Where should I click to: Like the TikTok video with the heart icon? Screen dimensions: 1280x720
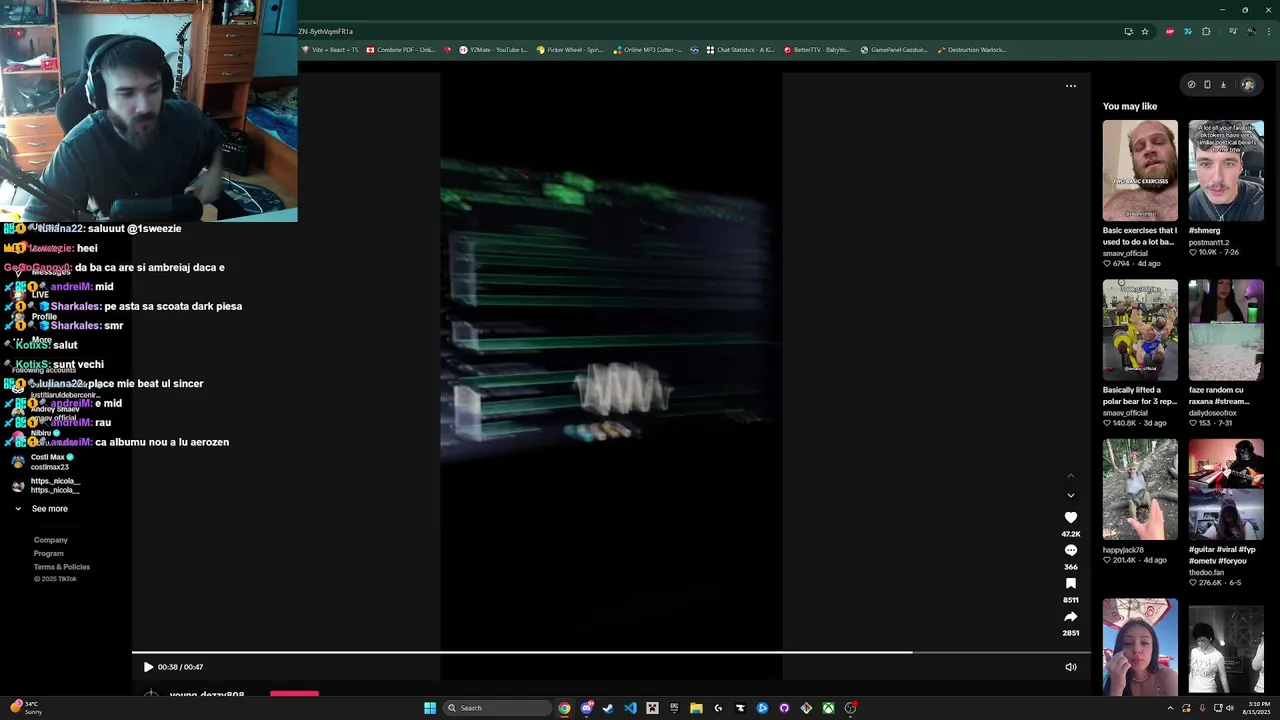coord(1070,517)
